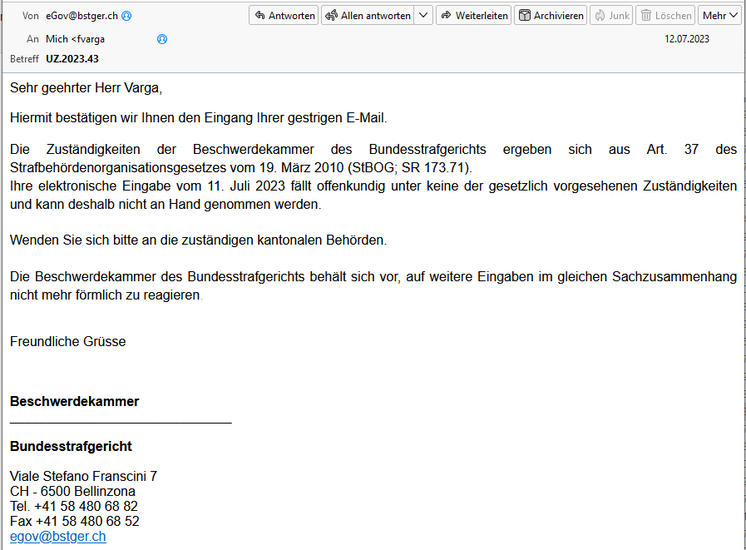Click the address Viale Stefano Franscini 7
Viewport: 746px width, 550px height.
84,476
